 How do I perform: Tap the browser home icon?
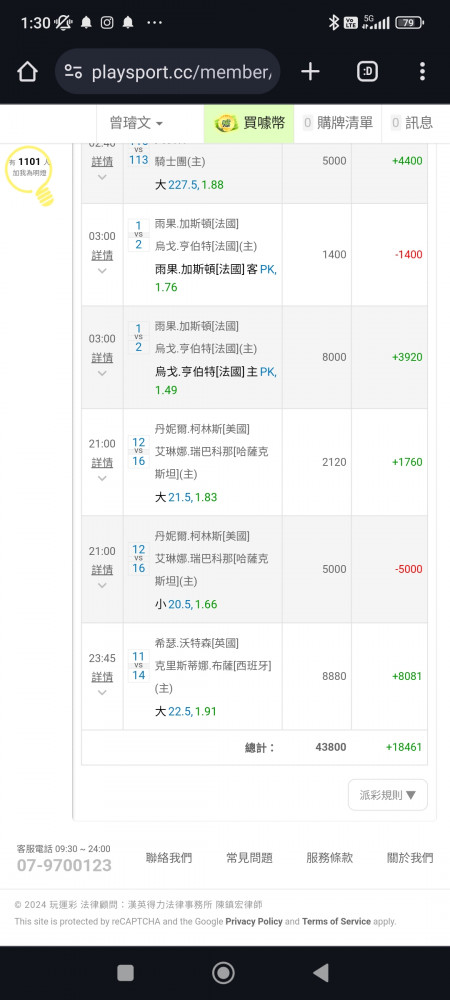(x=27, y=71)
